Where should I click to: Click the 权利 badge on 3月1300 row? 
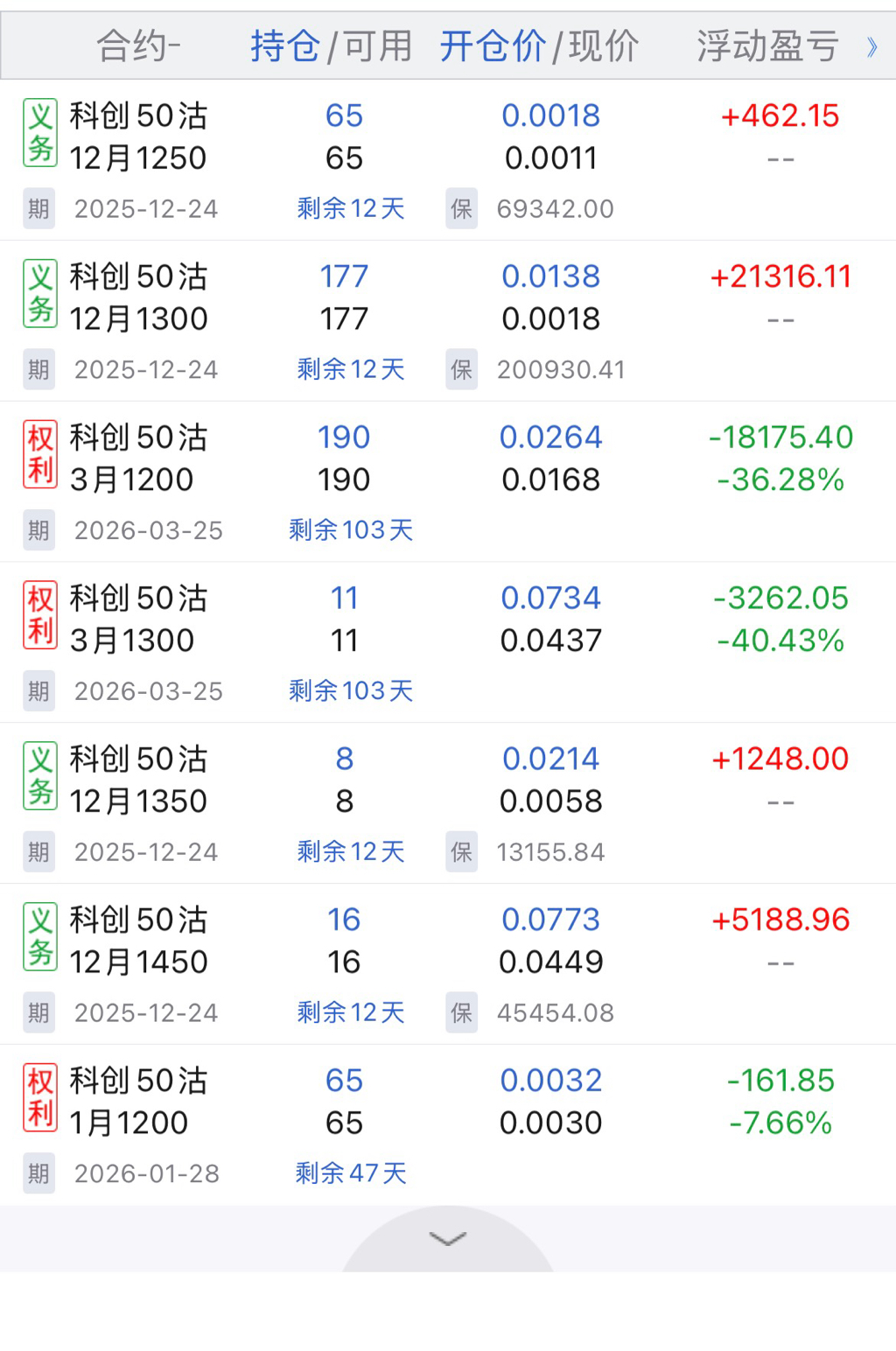(x=40, y=616)
